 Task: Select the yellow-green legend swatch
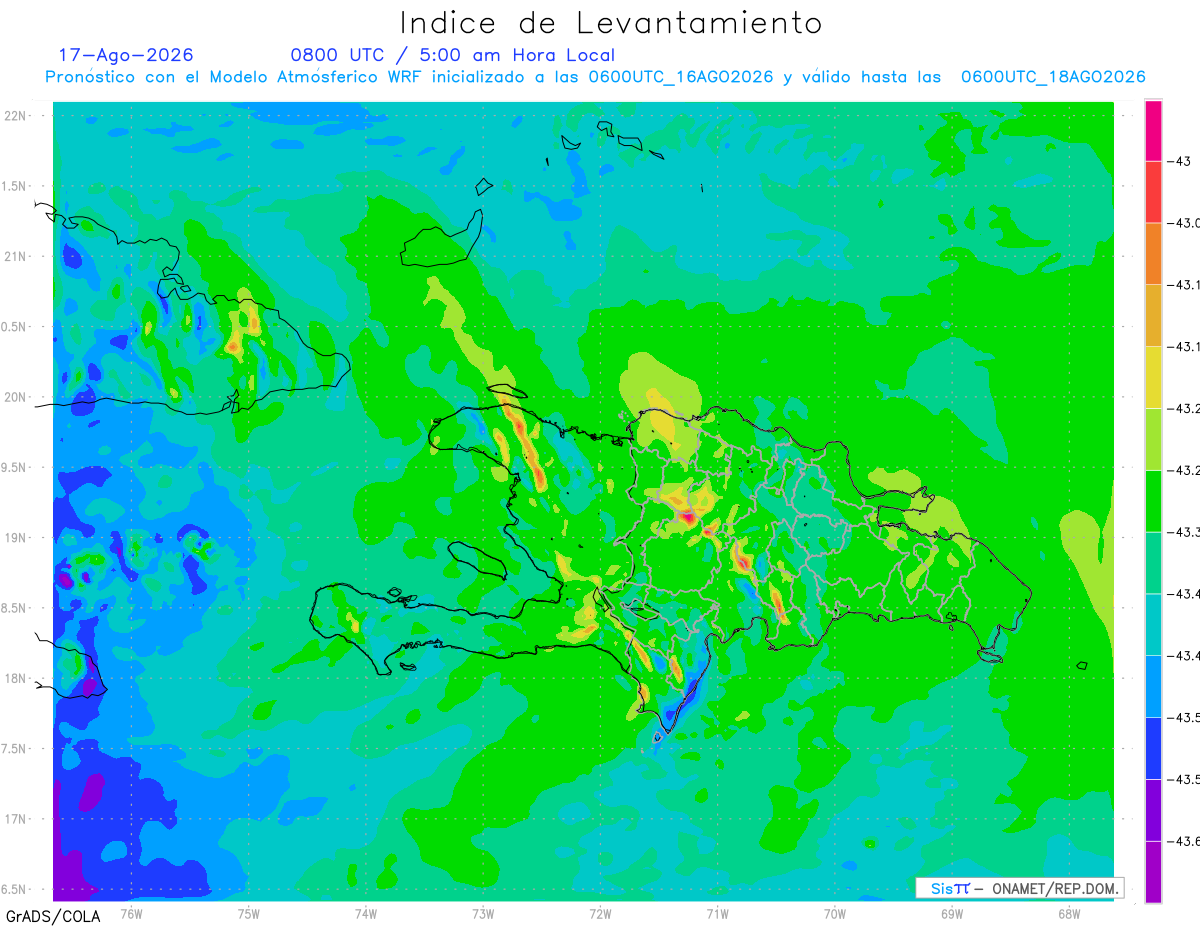[1153, 438]
